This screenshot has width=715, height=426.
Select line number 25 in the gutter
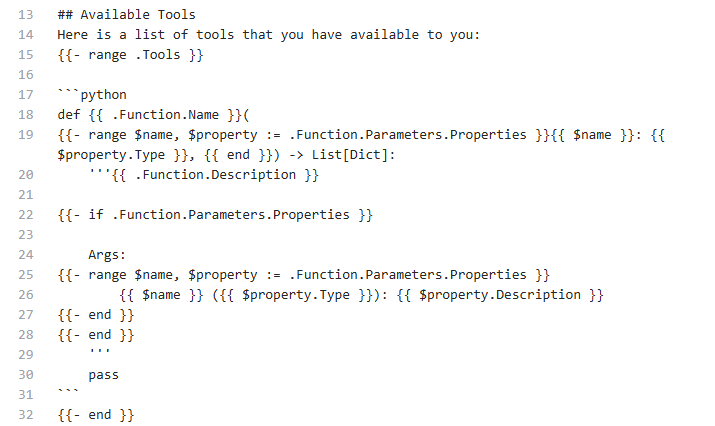(25, 275)
